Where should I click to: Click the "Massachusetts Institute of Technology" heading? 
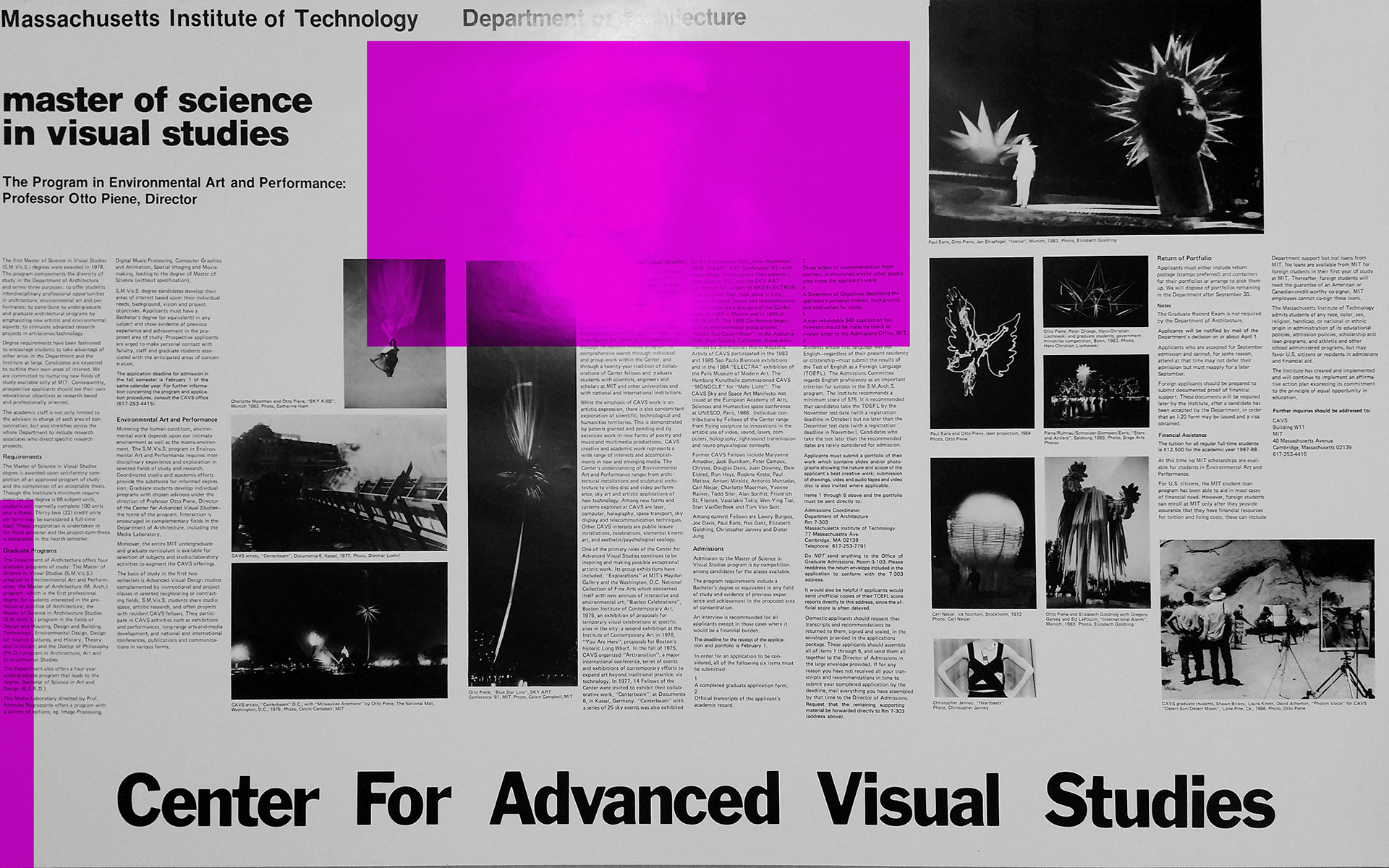[x=210, y=20]
